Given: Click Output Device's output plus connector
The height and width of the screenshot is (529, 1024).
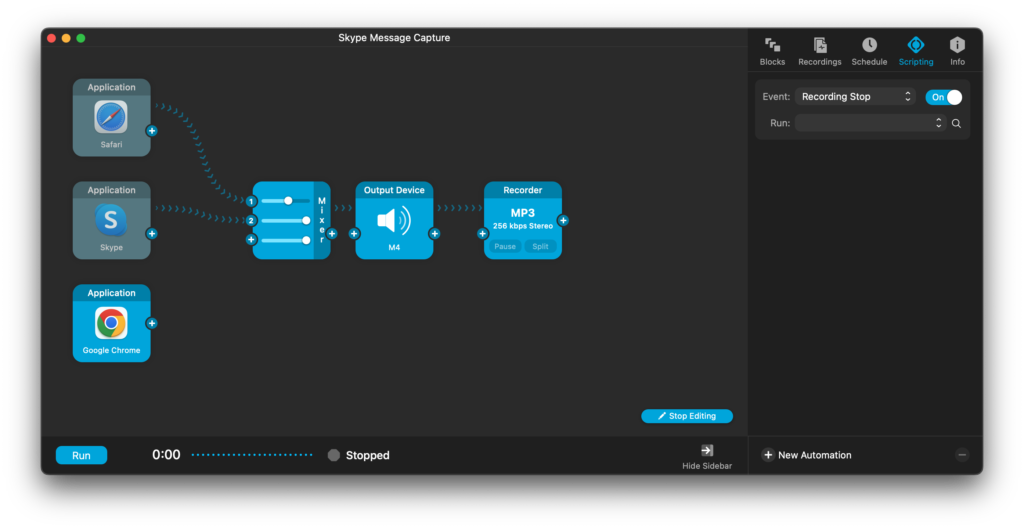Looking at the screenshot, I should tap(434, 234).
